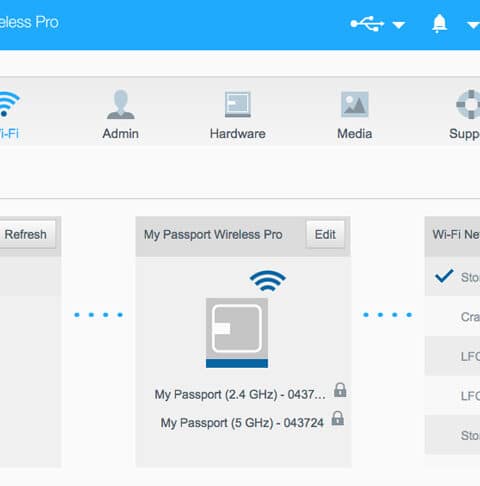480x486 pixels.
Task: Select 'My Passport (5 GHz) - 043724' text
Action: click(242, 423)
